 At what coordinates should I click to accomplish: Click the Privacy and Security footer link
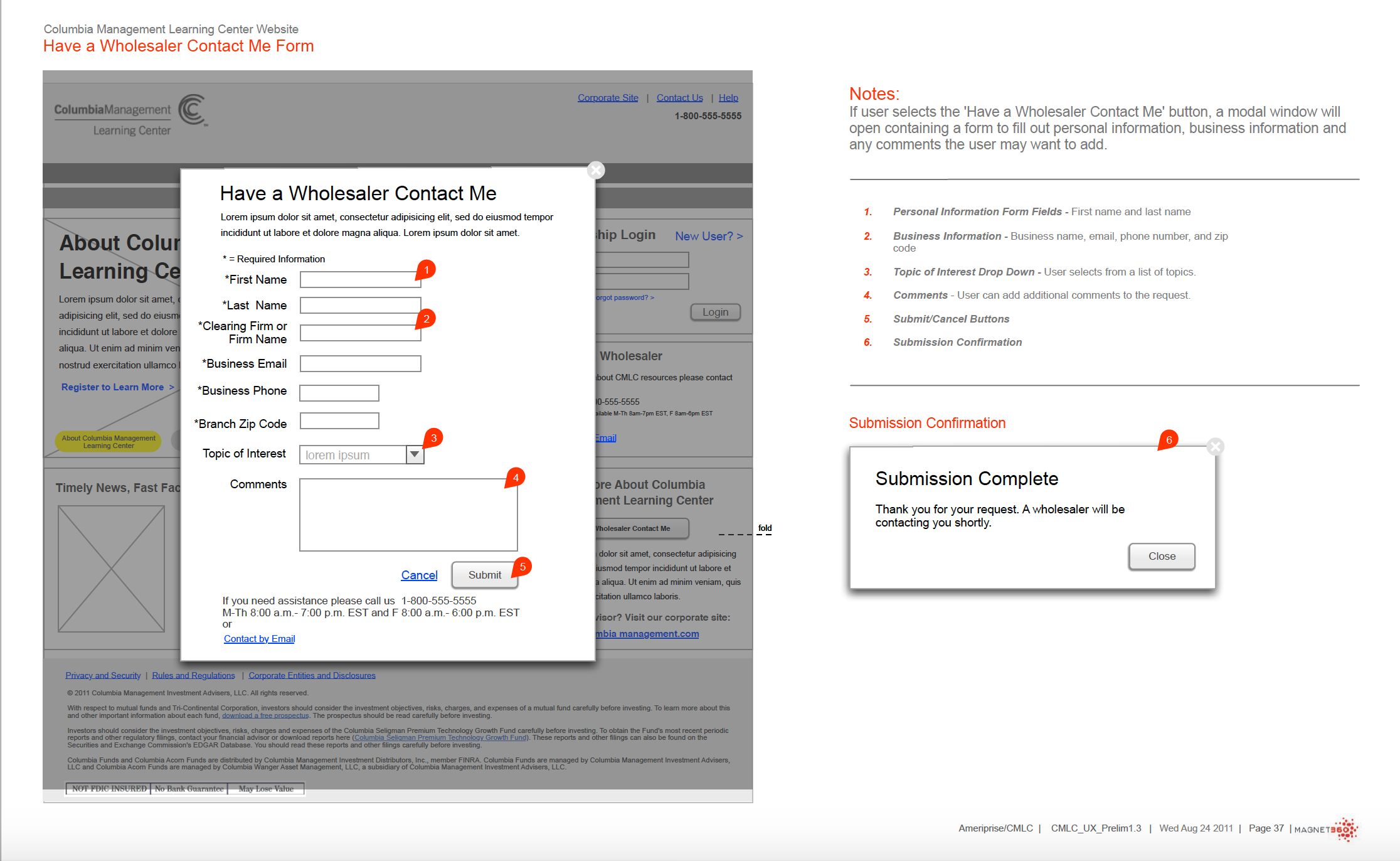point(103,675)
